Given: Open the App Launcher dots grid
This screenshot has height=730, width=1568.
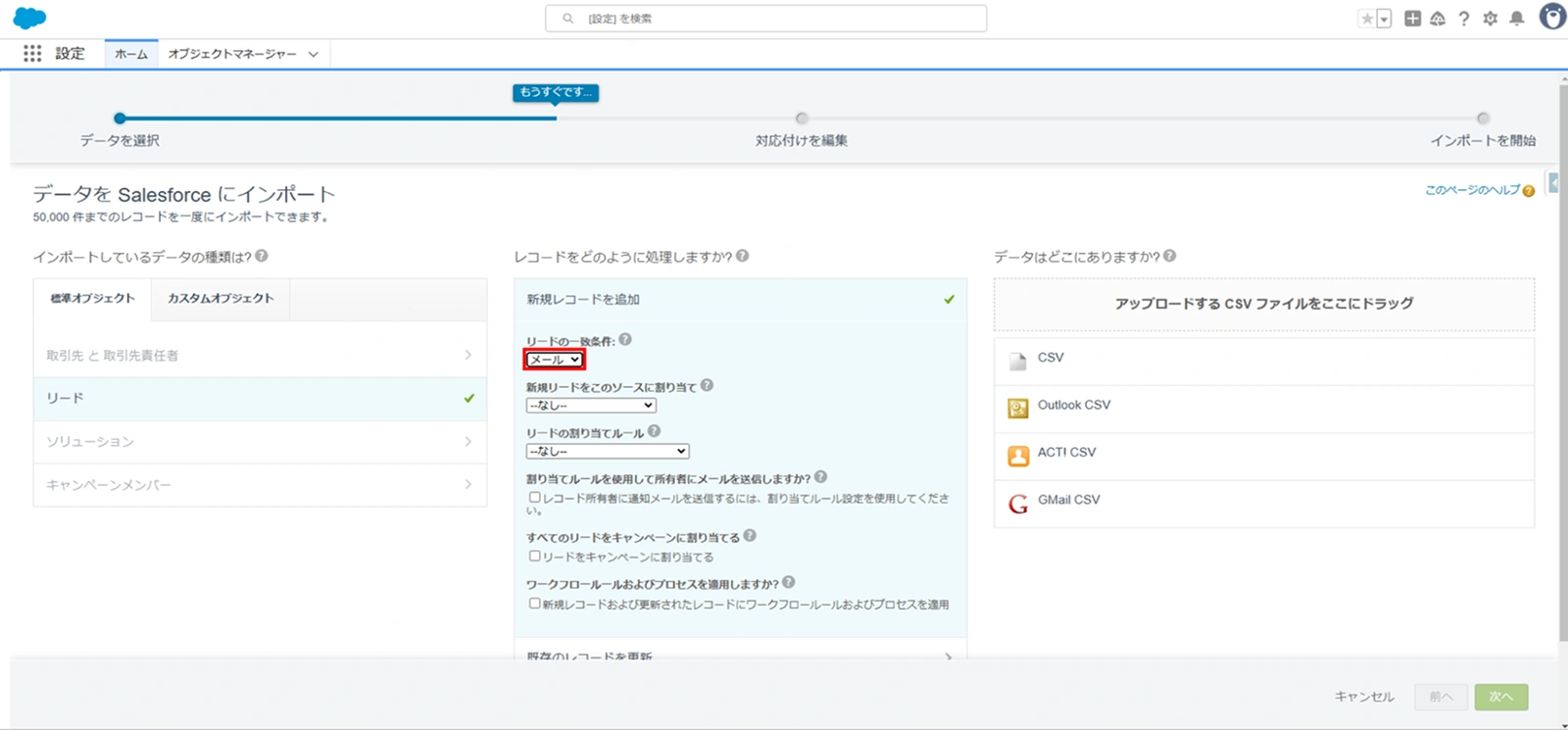Looking at the screenshot, I should (32, 54).
